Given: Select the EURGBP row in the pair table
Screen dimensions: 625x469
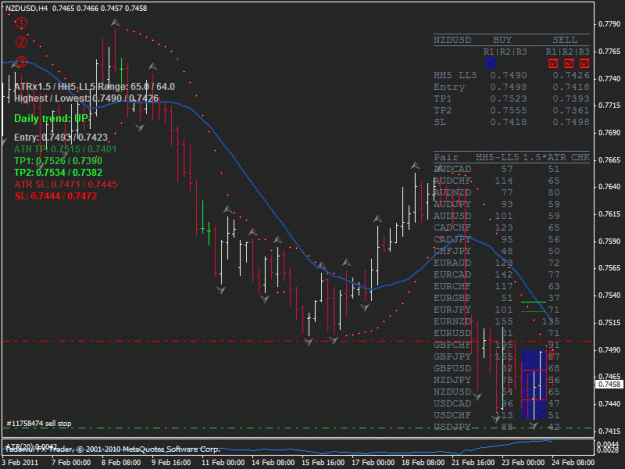Looking at the screenshot, I should click(497, 298).
